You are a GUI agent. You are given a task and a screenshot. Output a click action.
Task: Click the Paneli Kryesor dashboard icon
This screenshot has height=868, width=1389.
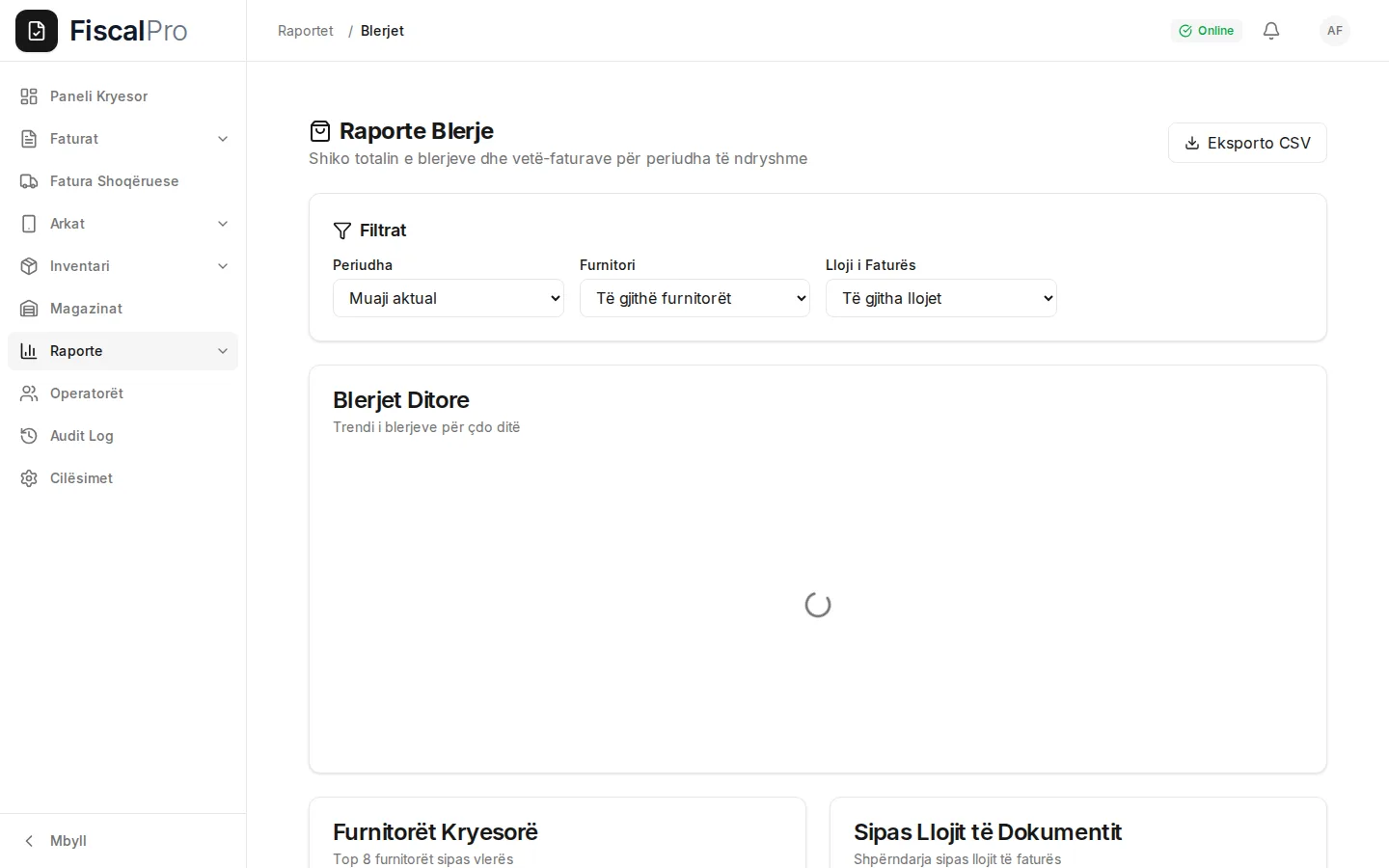coord(29,96)
